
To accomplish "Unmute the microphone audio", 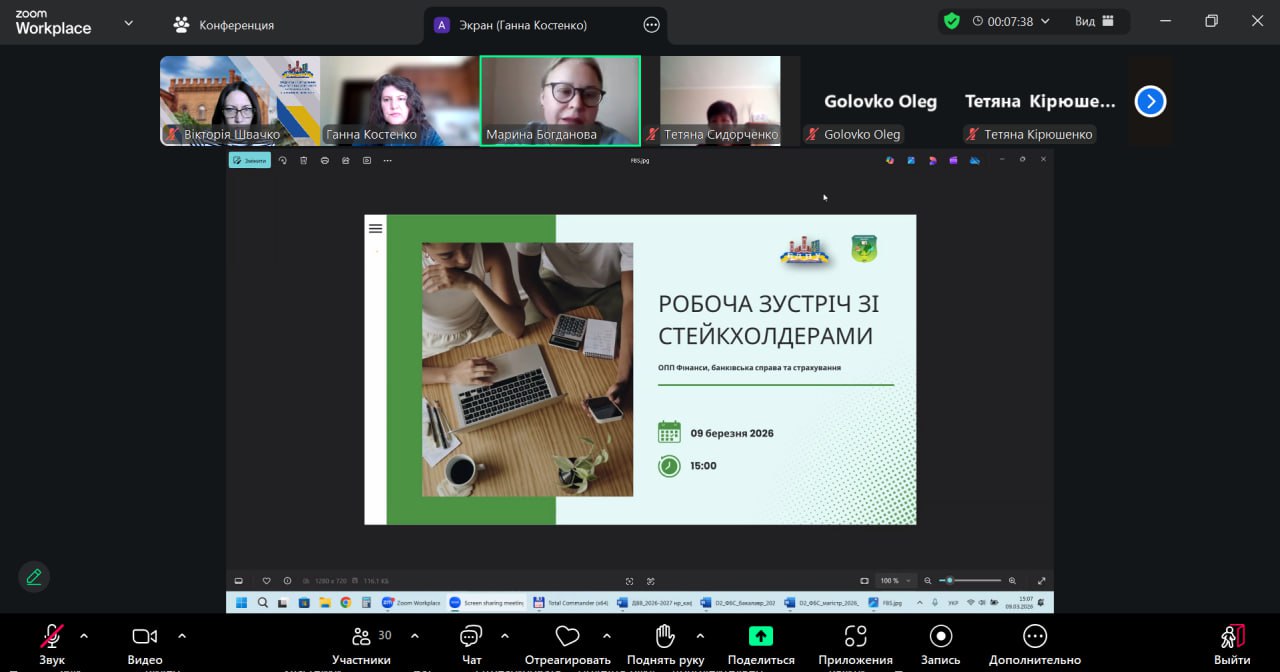I will [x=51, y=637].
